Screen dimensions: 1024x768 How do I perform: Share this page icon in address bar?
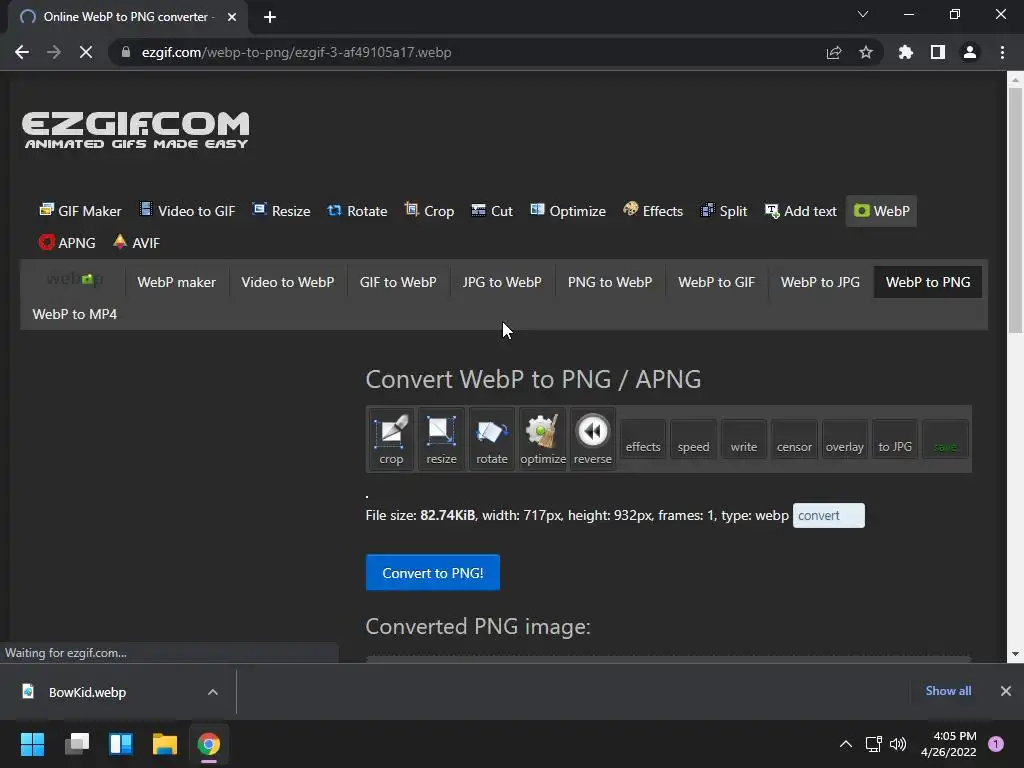[834, 52]
